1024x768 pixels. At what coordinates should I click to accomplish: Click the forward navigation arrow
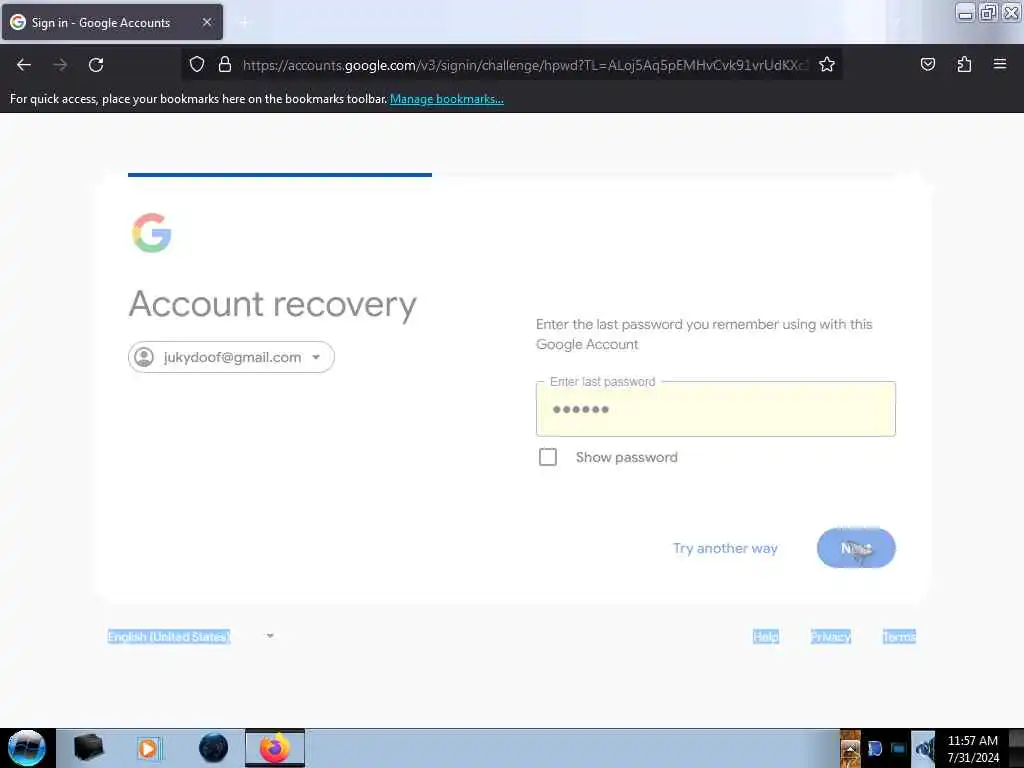(60, 65)
